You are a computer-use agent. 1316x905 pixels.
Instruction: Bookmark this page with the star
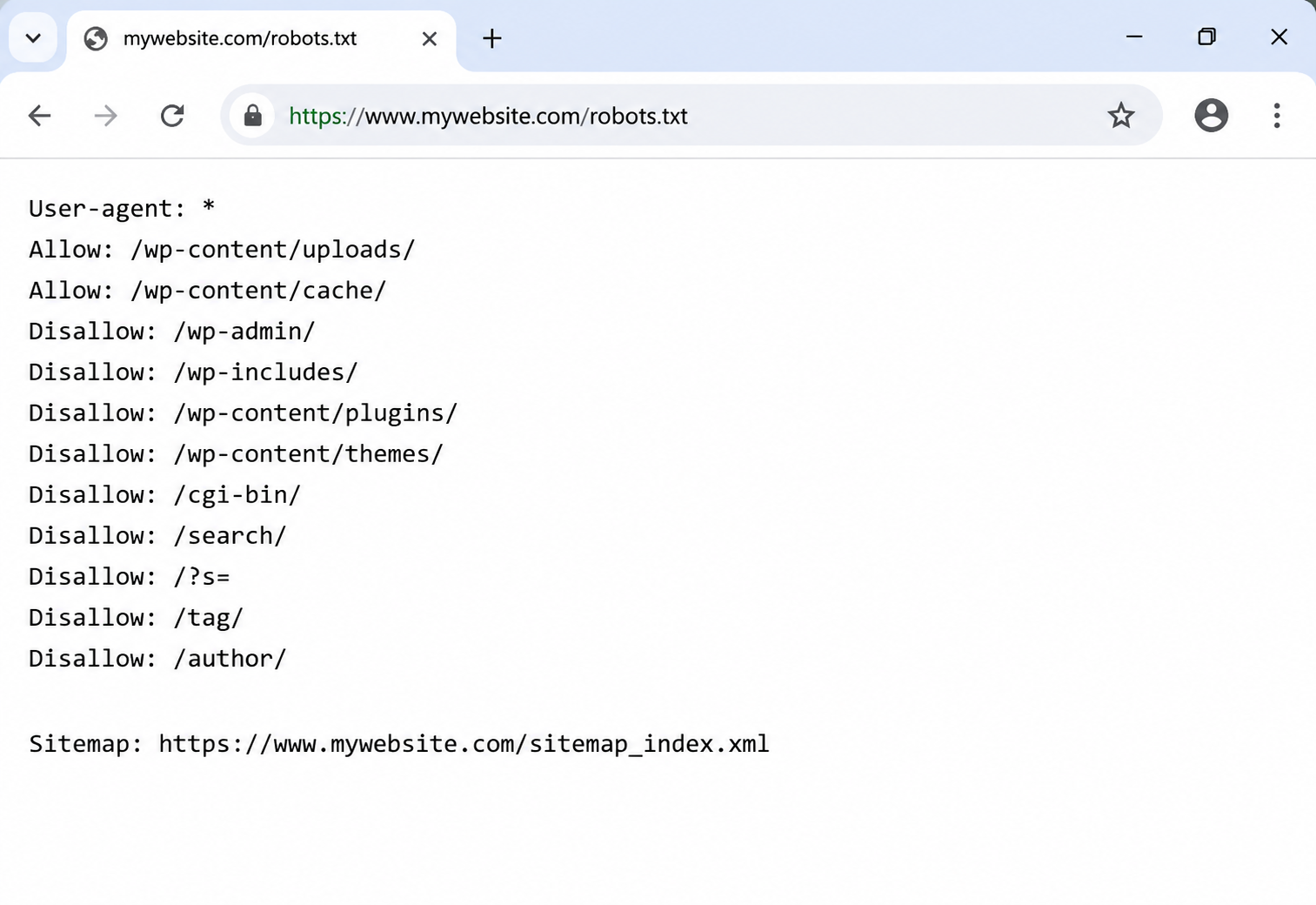(1121, 116)
